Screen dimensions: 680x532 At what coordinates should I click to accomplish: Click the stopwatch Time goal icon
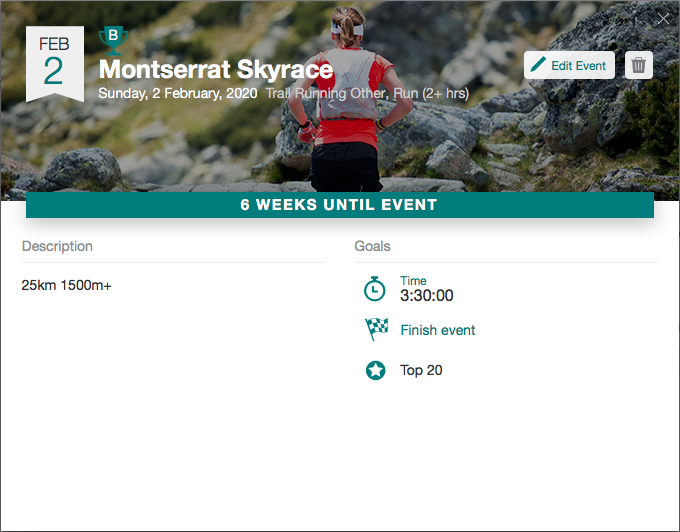pyautogui.click(x=374, y=289)
